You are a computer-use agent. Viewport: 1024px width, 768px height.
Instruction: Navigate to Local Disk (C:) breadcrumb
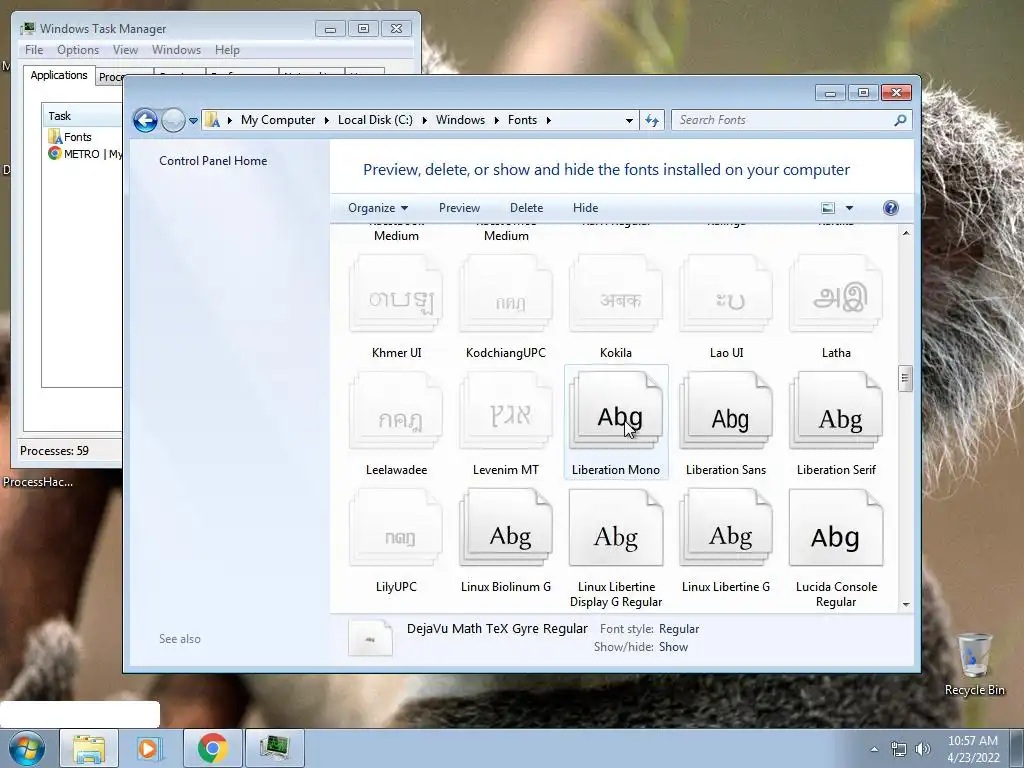pyautogui.click(x=375, y=120)
